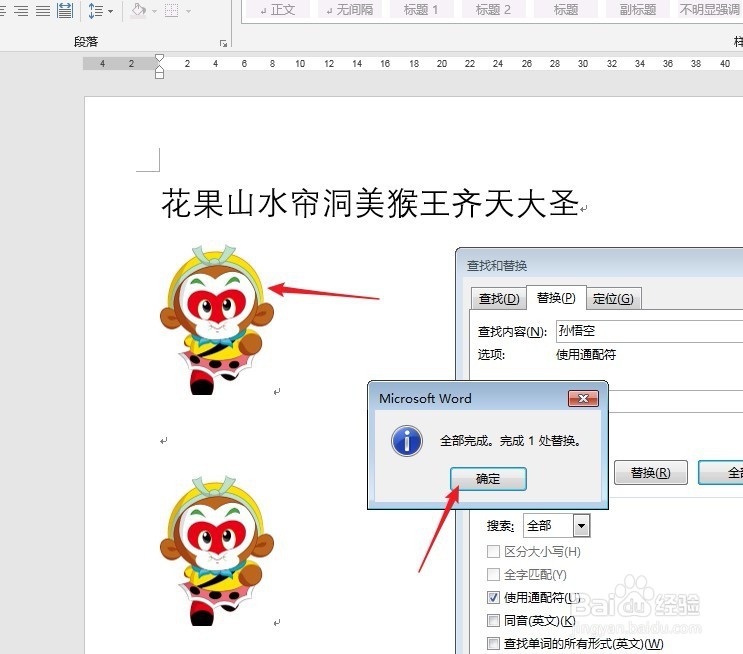Viewport: 743px width, 654px height.
Task: Click 查找和替换 dialog title bar
Action: point(599,265)
